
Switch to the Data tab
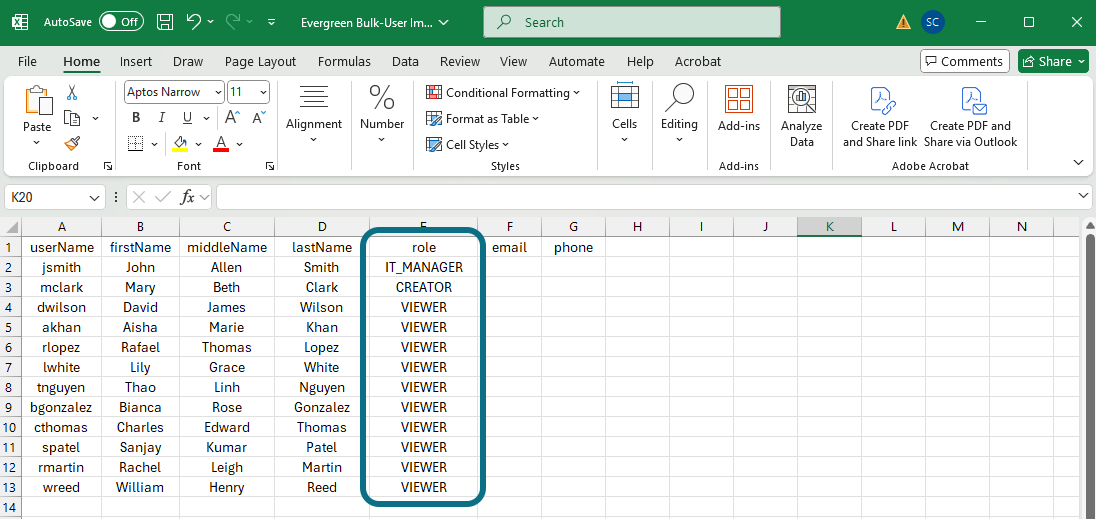[405, 61]
